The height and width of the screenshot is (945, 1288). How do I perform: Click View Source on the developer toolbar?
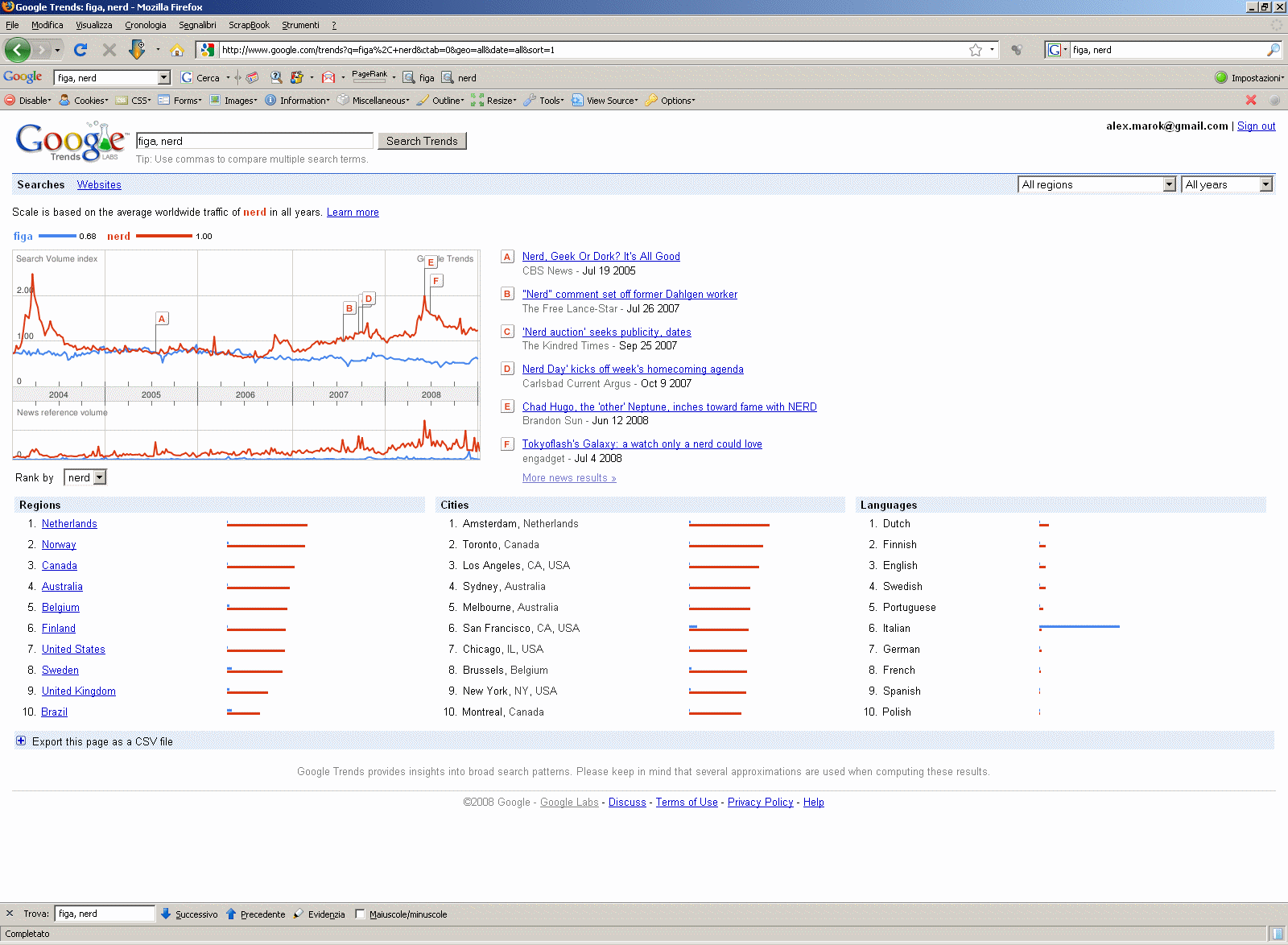[x=605, y=101]
